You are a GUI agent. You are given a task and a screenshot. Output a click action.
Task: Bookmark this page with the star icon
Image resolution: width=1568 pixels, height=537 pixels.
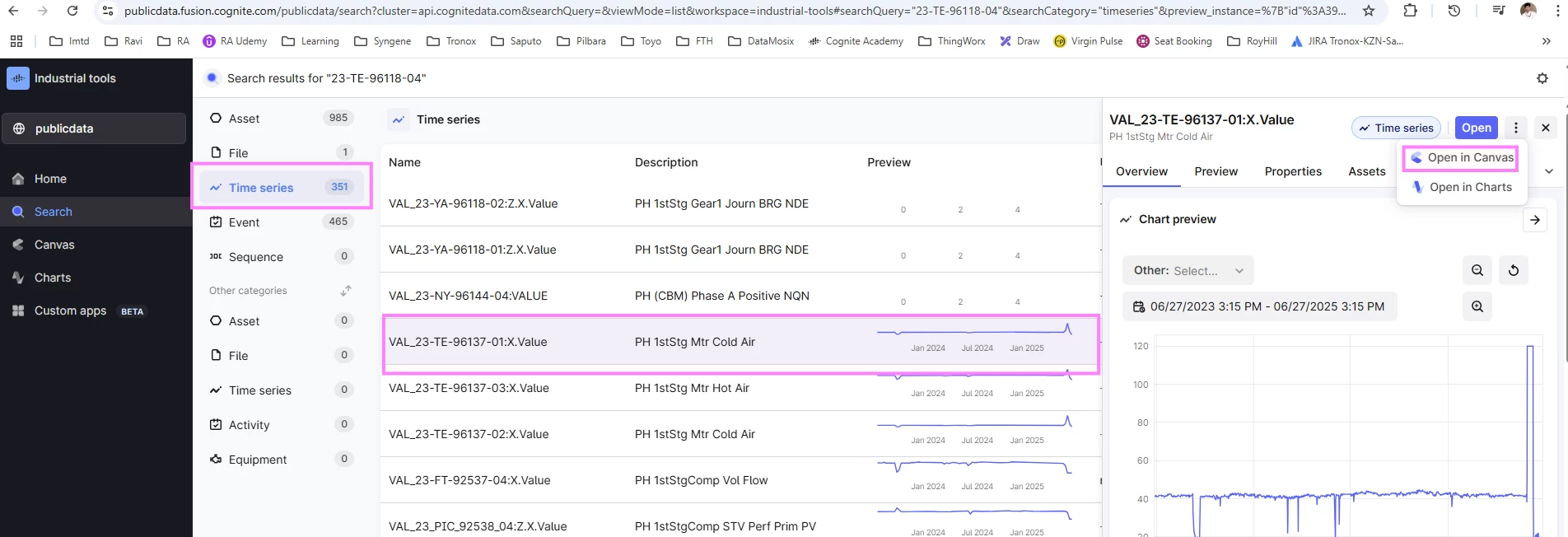click(1369, 11)
